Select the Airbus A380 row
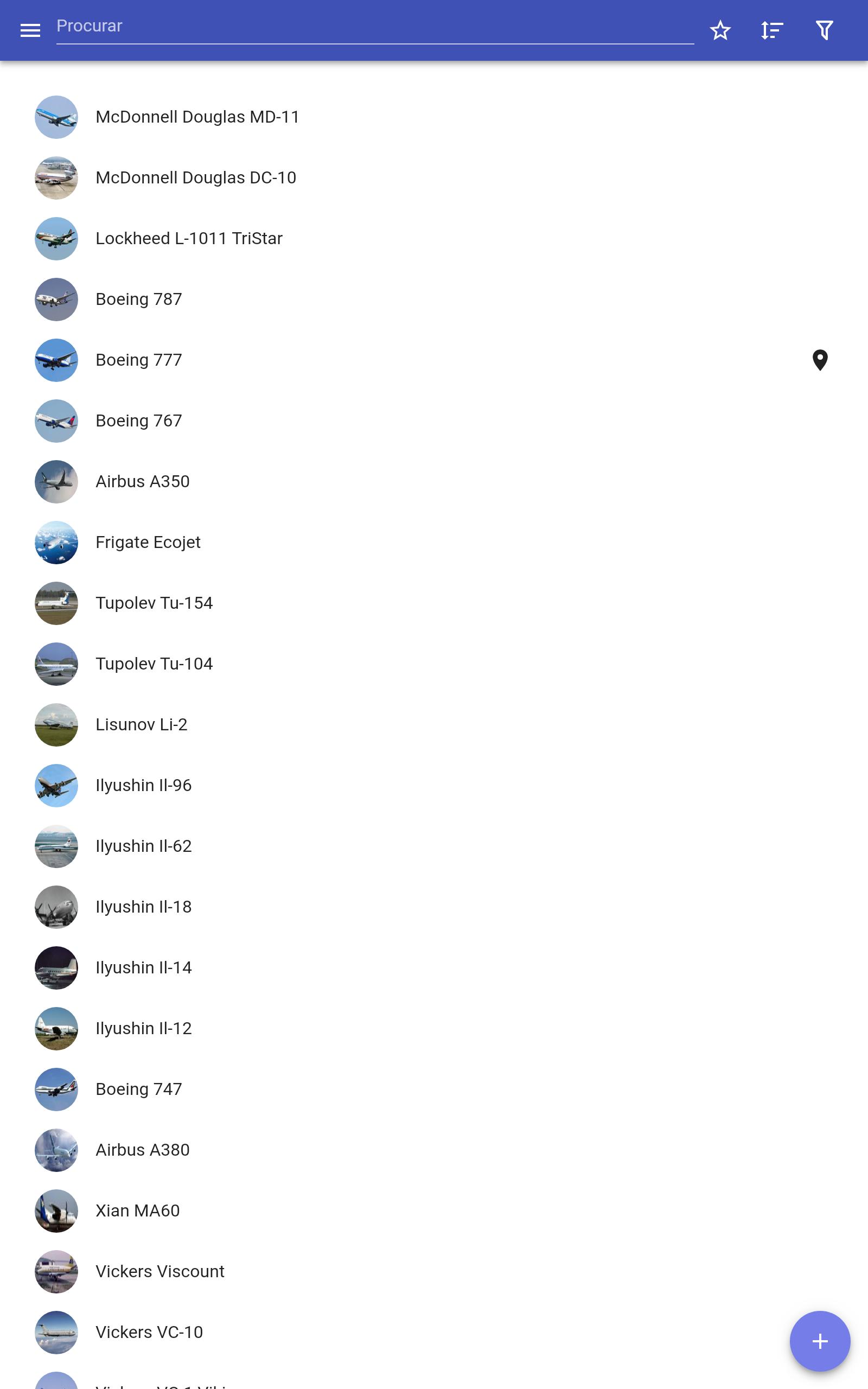Screen dimensions: 868x1389 [434, 1150]
